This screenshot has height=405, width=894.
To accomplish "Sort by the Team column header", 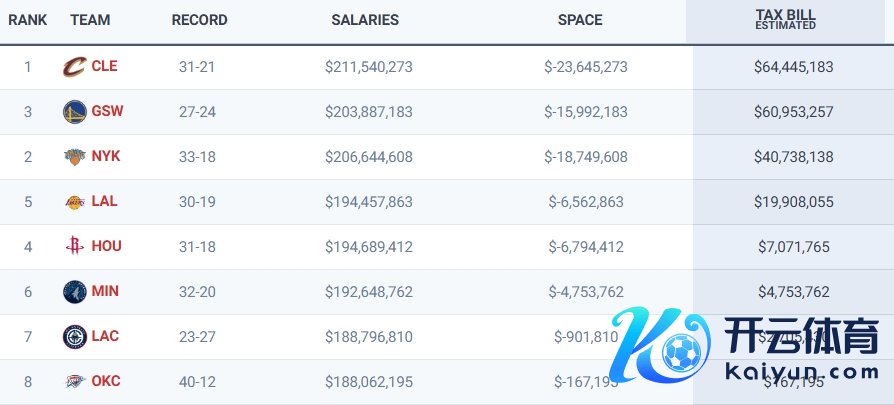I will [90, 20].
